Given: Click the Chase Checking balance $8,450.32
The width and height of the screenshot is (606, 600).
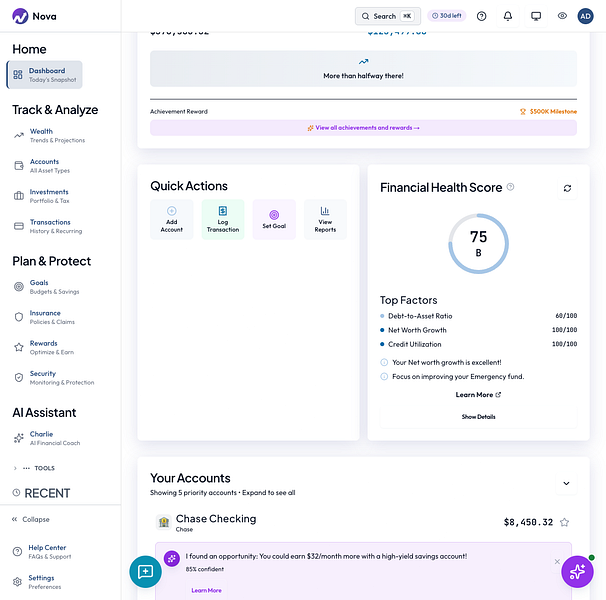Looking at the screenshot, I should click(x=528, y=522).
